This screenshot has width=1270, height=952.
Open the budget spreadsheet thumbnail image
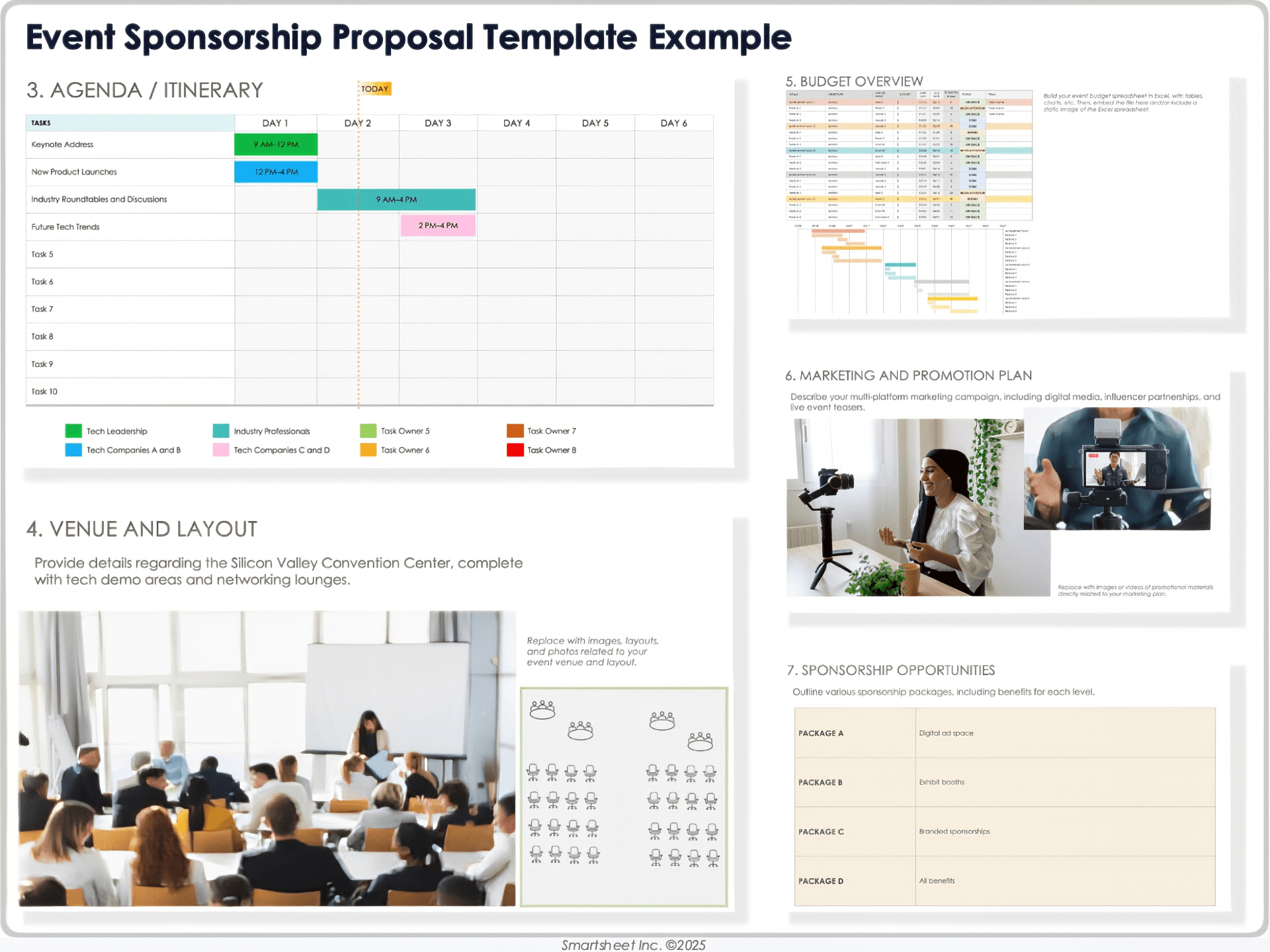[909, 155]
